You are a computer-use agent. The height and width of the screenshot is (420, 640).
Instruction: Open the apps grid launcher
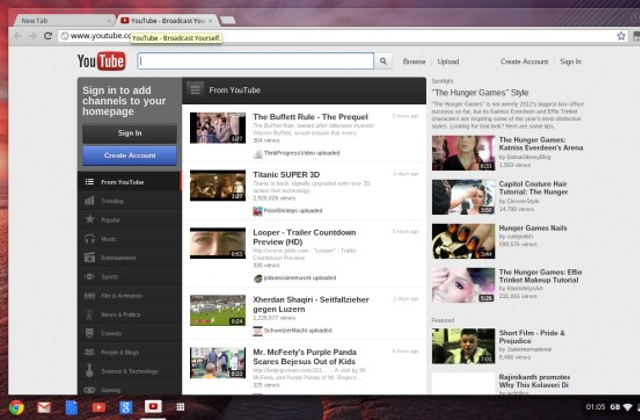tap(180, 407)
